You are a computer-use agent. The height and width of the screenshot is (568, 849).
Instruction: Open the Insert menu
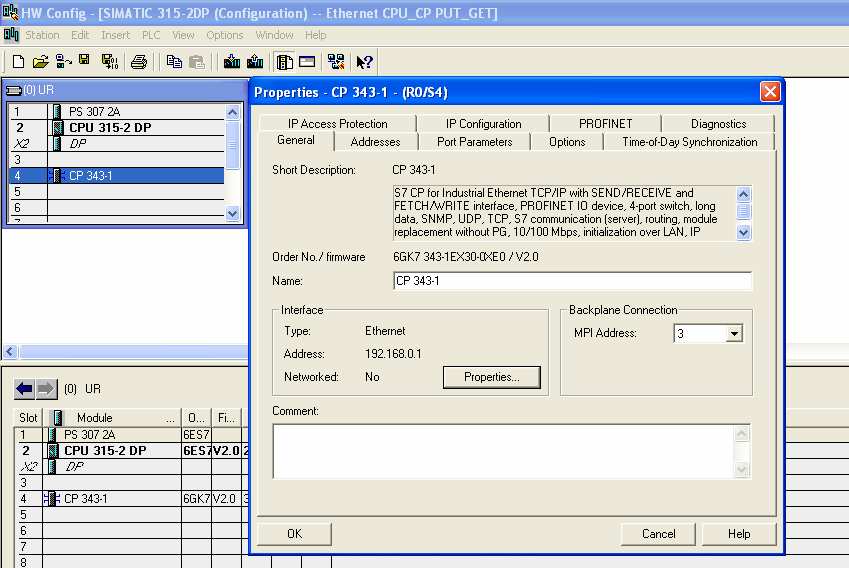coord(115,35)
